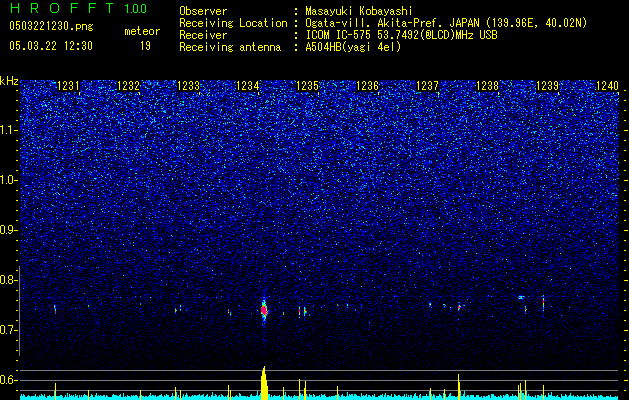
Task: Click the 1.0 kHz axis tick label
Action: [x=8, y=180]
